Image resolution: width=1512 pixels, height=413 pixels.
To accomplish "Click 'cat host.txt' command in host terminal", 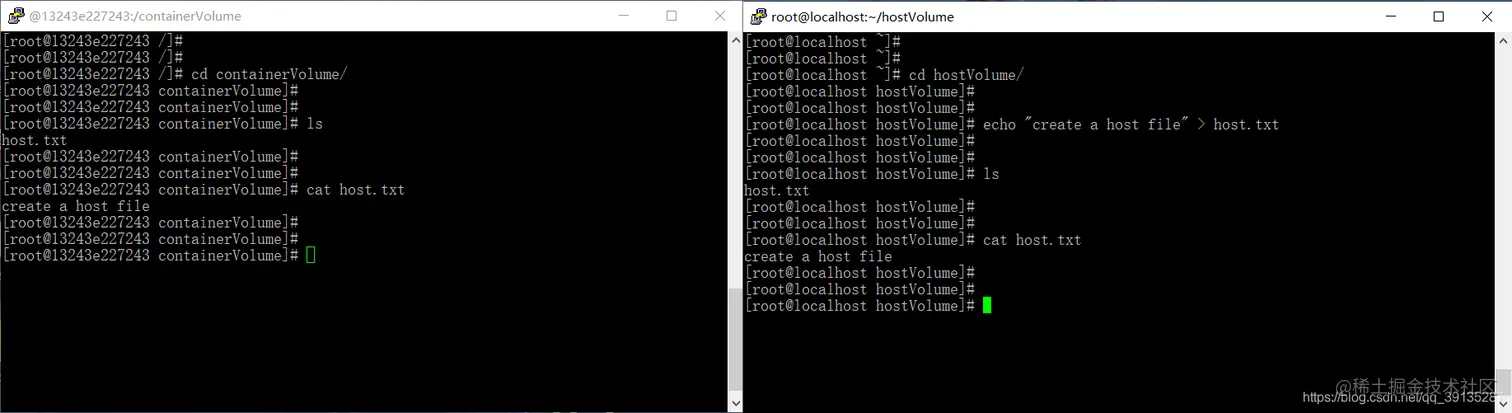I will pos(1032,240).
